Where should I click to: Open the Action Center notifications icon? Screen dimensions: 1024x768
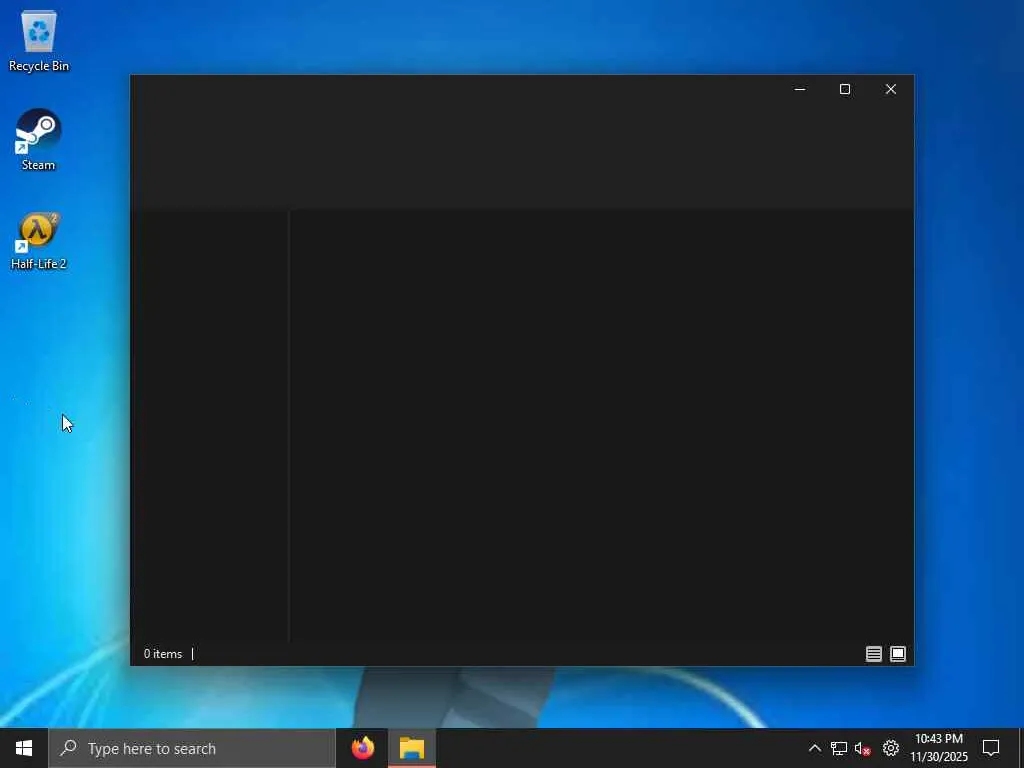coord(991,748)
